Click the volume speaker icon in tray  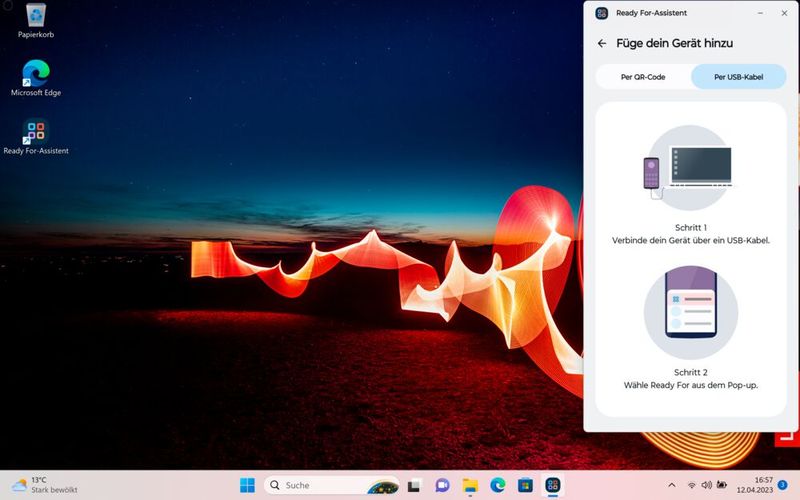[x=707, y=485]
